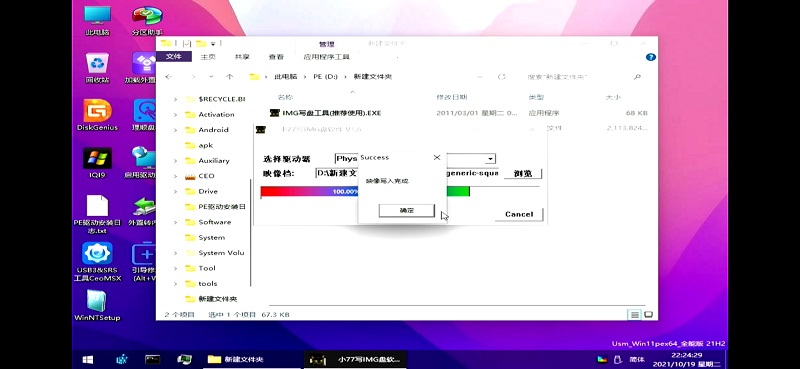Open the explorer help question-mark icon

[651, 57]
